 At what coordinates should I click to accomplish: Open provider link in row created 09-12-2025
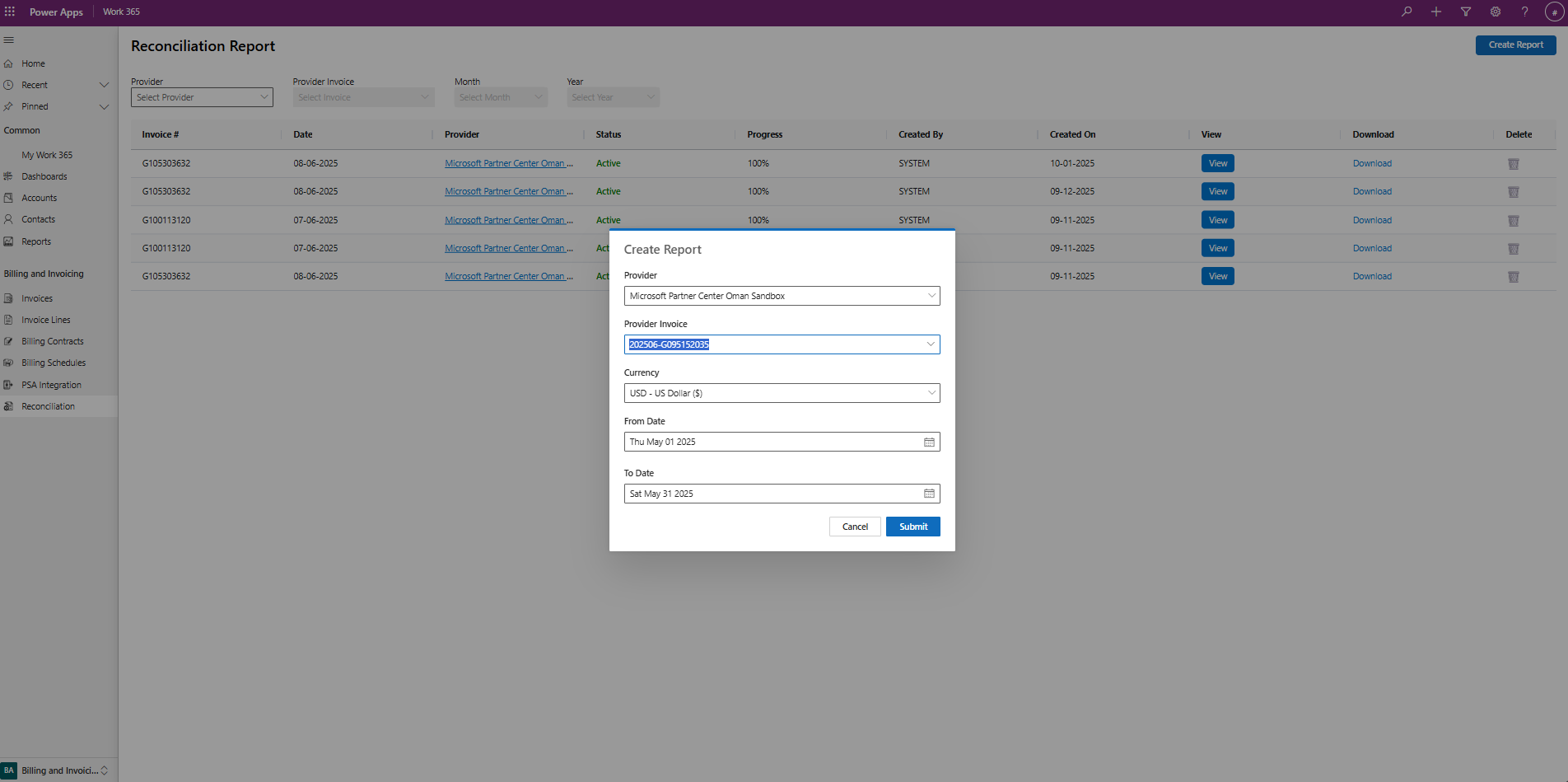tap(509, 191)
